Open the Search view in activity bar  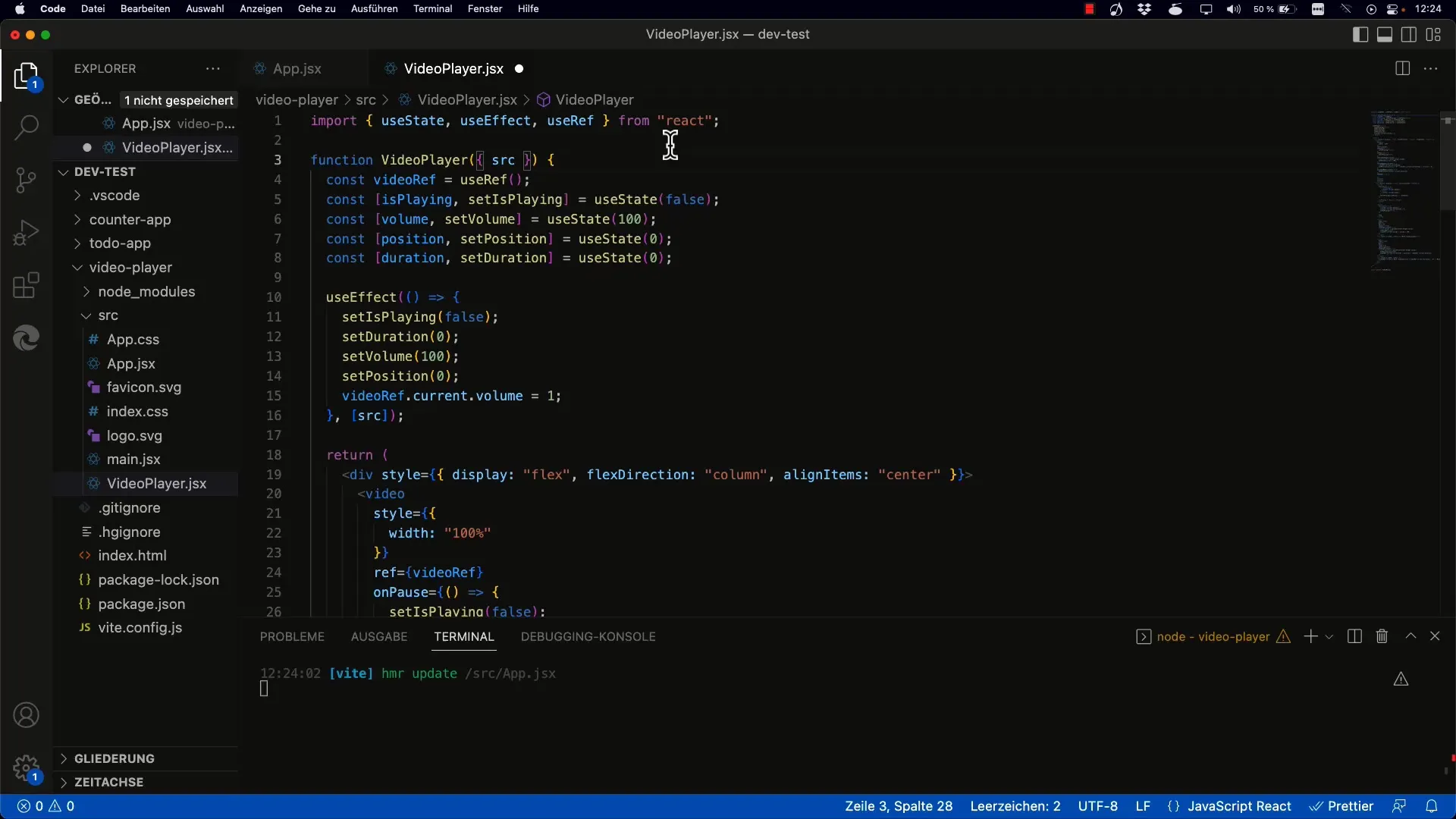click(x=27, y=127)
